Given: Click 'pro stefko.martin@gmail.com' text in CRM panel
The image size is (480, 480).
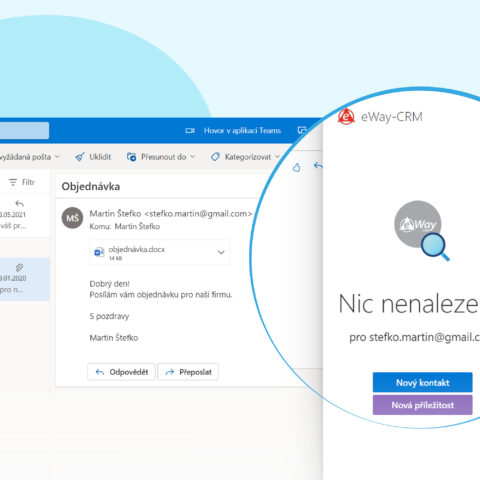Looking at the screenshot, I should tap(415, 337).
